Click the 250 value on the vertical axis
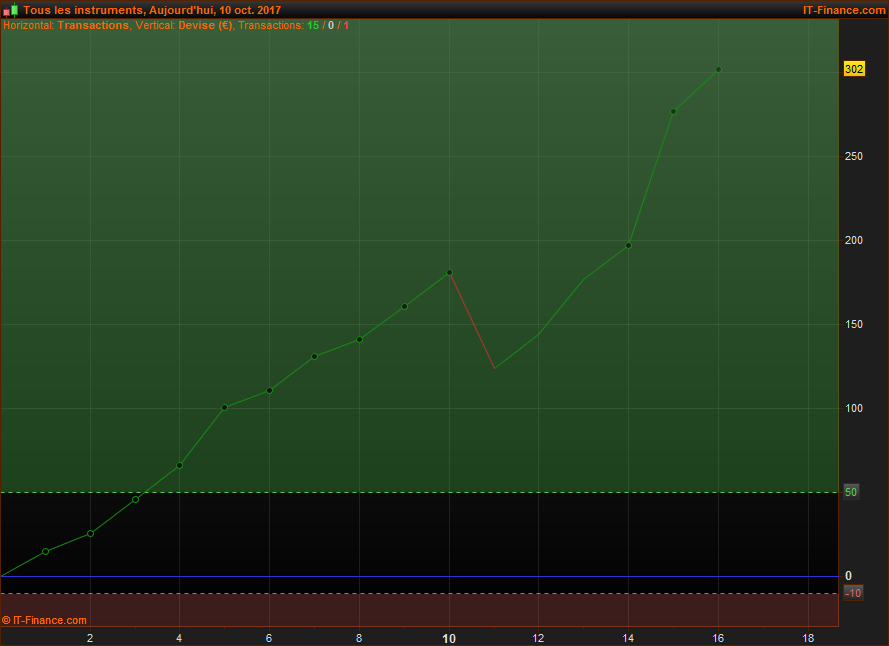Screen dimensions: 889x646 [x=853, y=156]
